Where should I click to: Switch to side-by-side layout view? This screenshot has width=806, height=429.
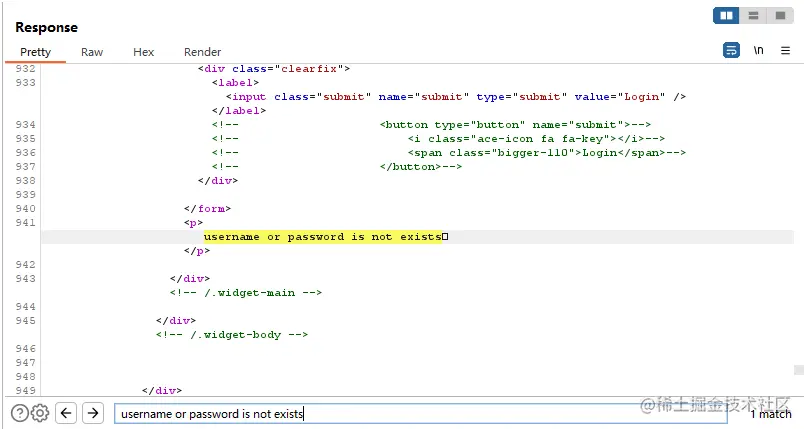726,15
